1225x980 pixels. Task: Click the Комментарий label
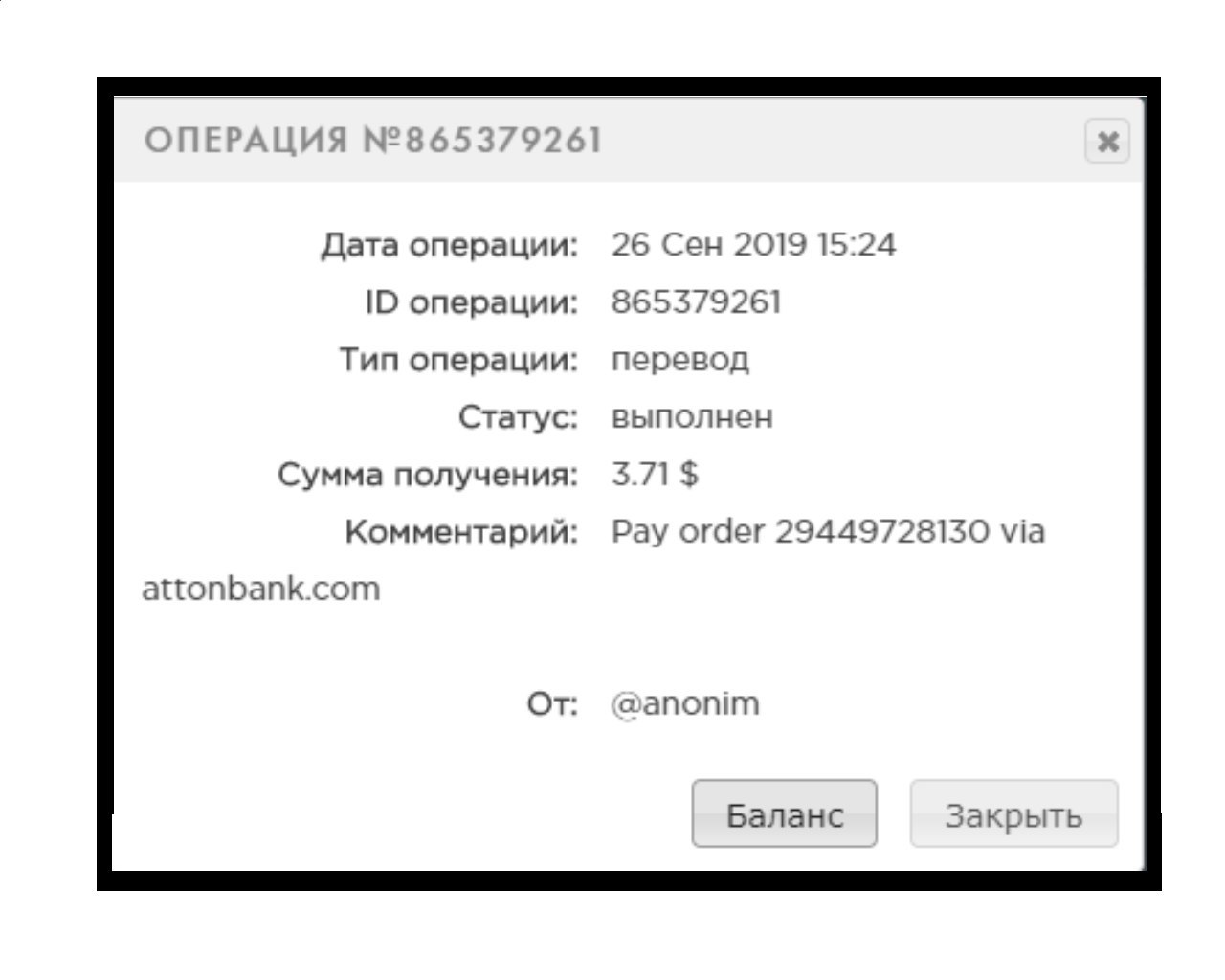[x=462, y=532]
